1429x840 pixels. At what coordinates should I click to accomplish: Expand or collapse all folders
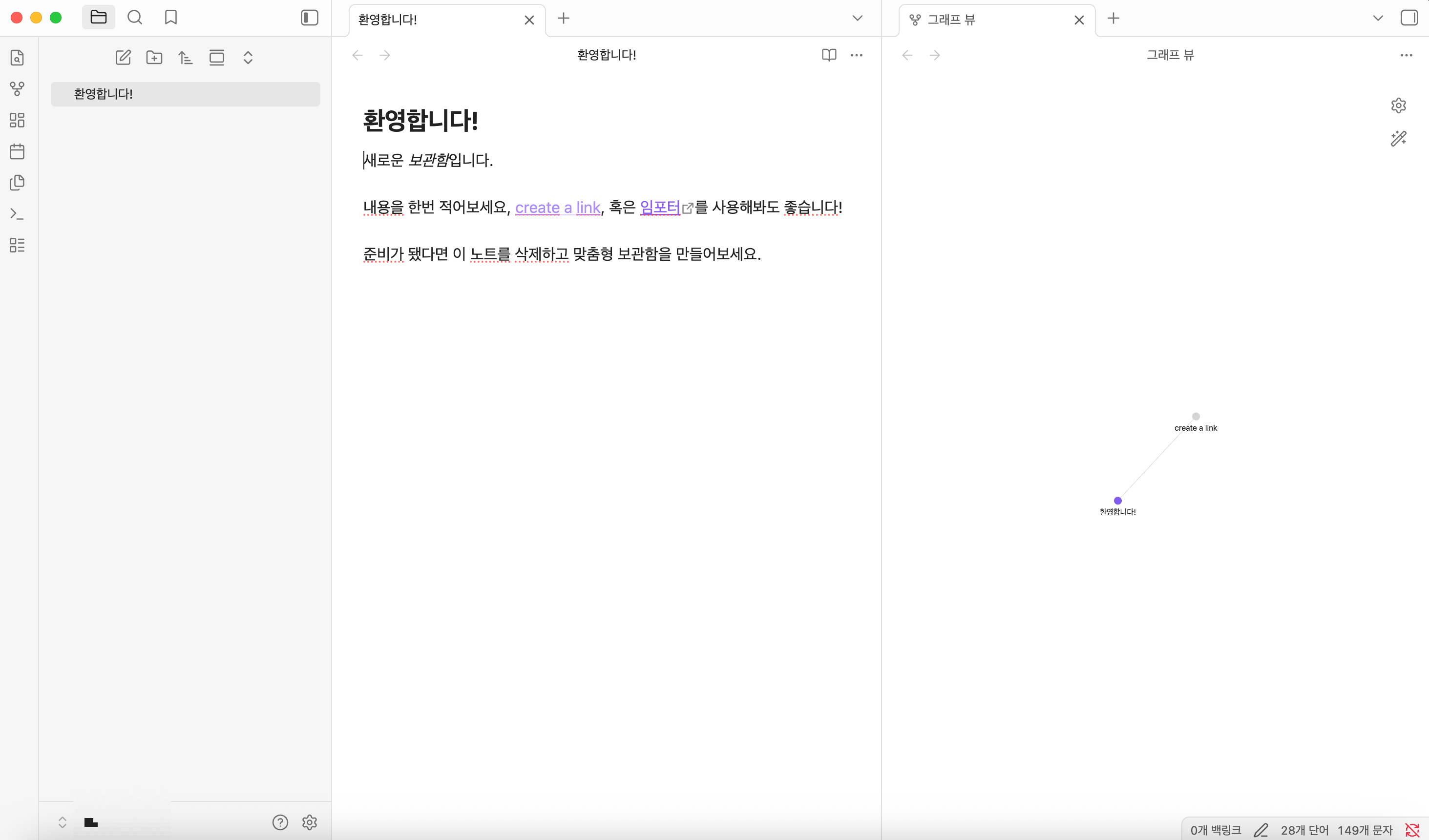click(x=248, y=57)
